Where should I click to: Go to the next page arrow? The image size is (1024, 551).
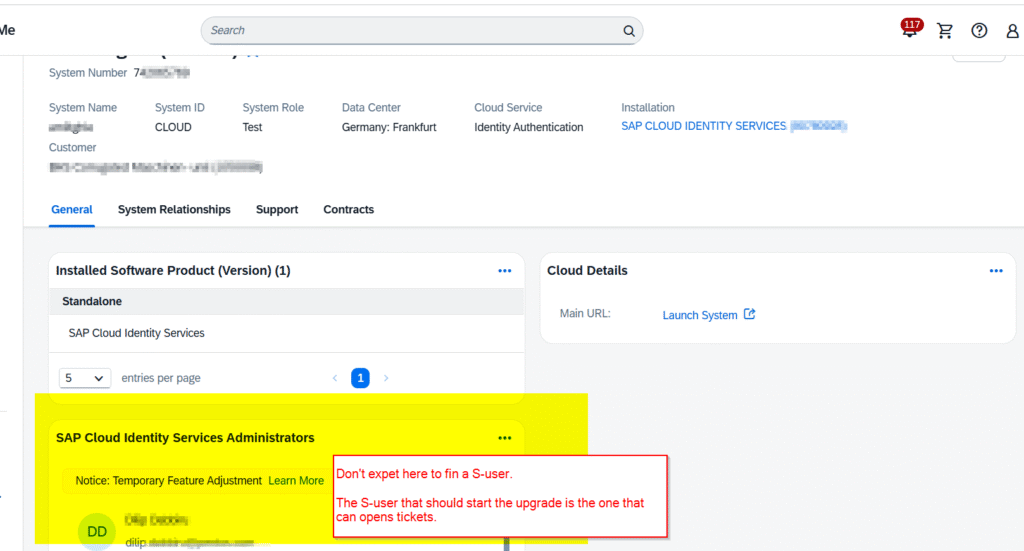point(386,378)
